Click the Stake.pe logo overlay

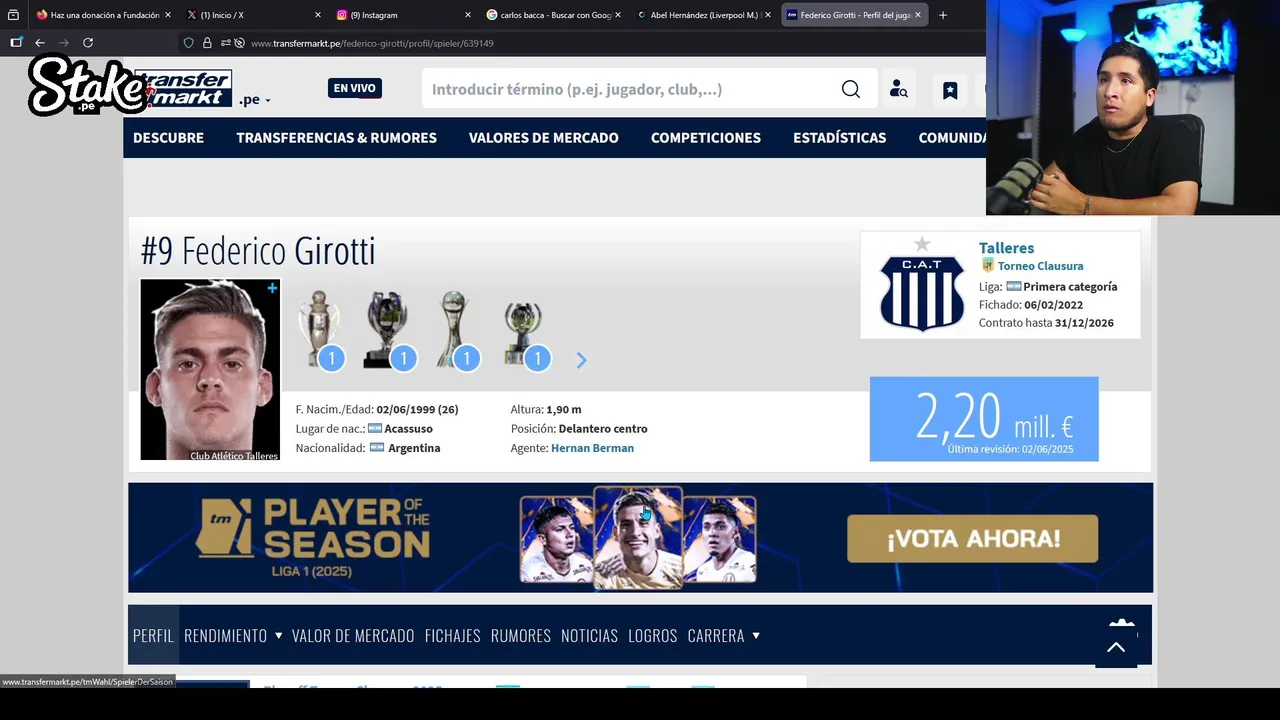tap(86, 85)
